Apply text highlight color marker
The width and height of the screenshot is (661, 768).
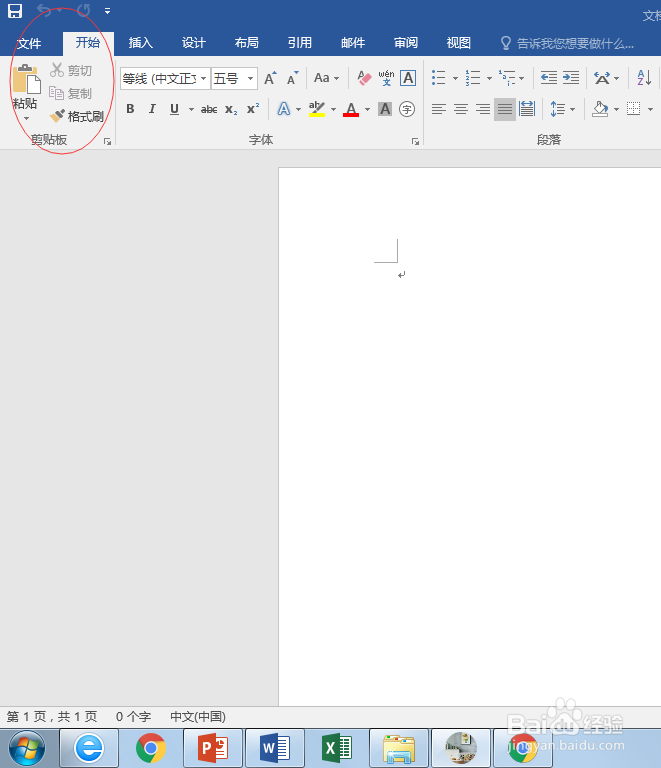pyautogui.click(x=317, y=109)
